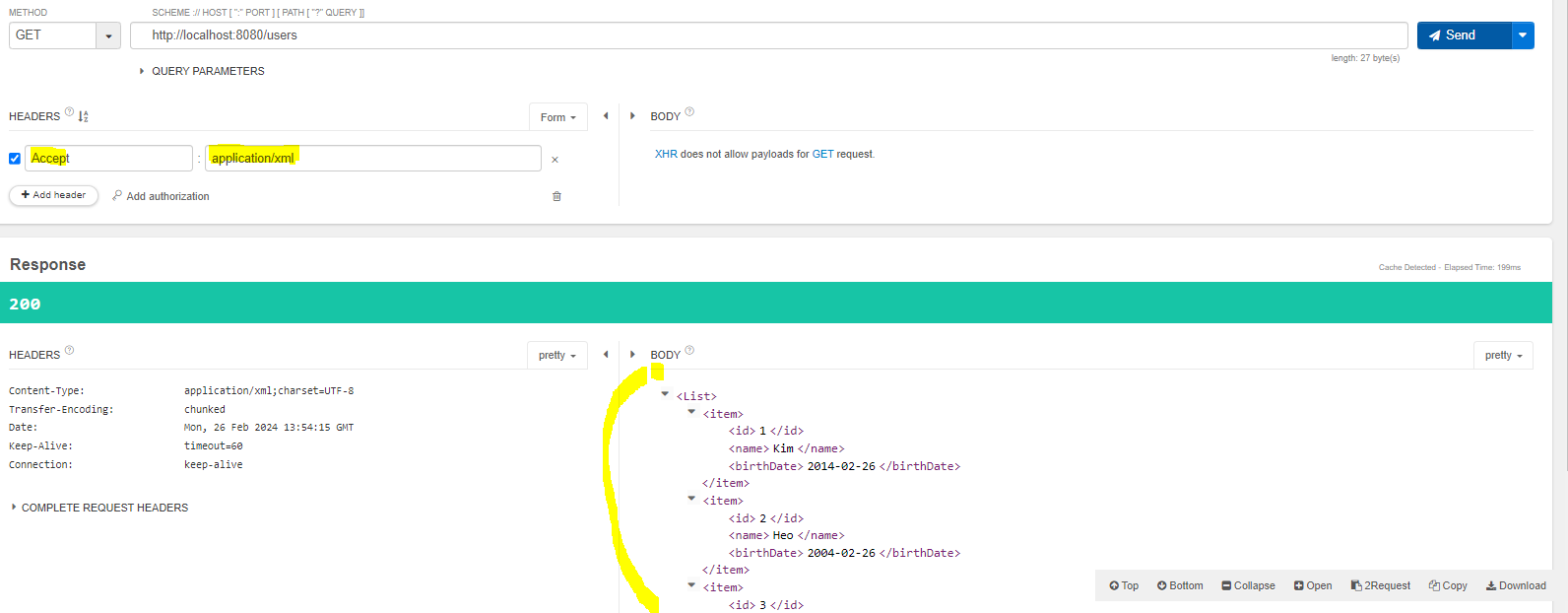Select the Transfer-Encoding chunked value
The height and width of the screenshot is (613, 1568).
pyautogui.click(x=205, y=409)
